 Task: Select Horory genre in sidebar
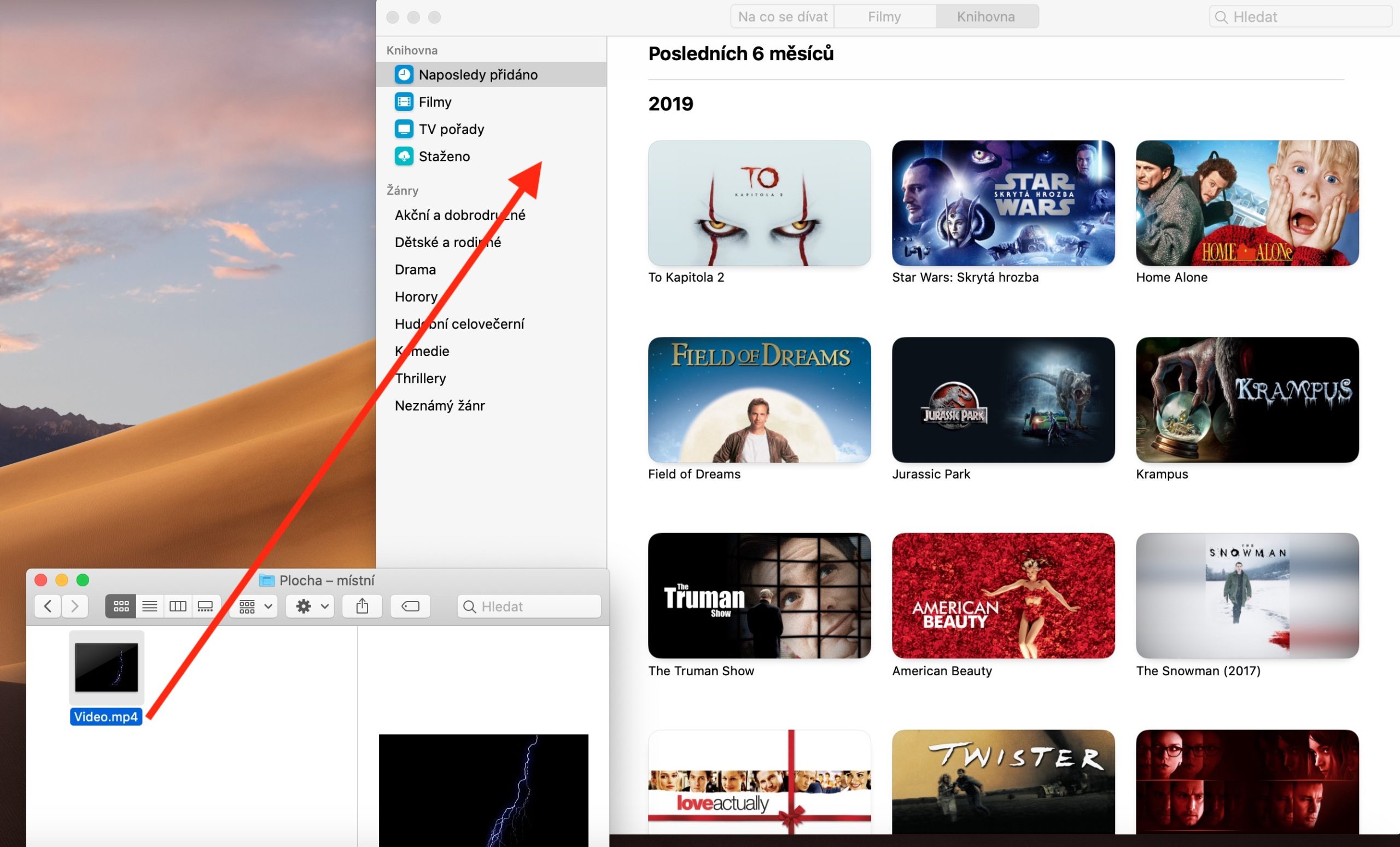coord(416,296)
